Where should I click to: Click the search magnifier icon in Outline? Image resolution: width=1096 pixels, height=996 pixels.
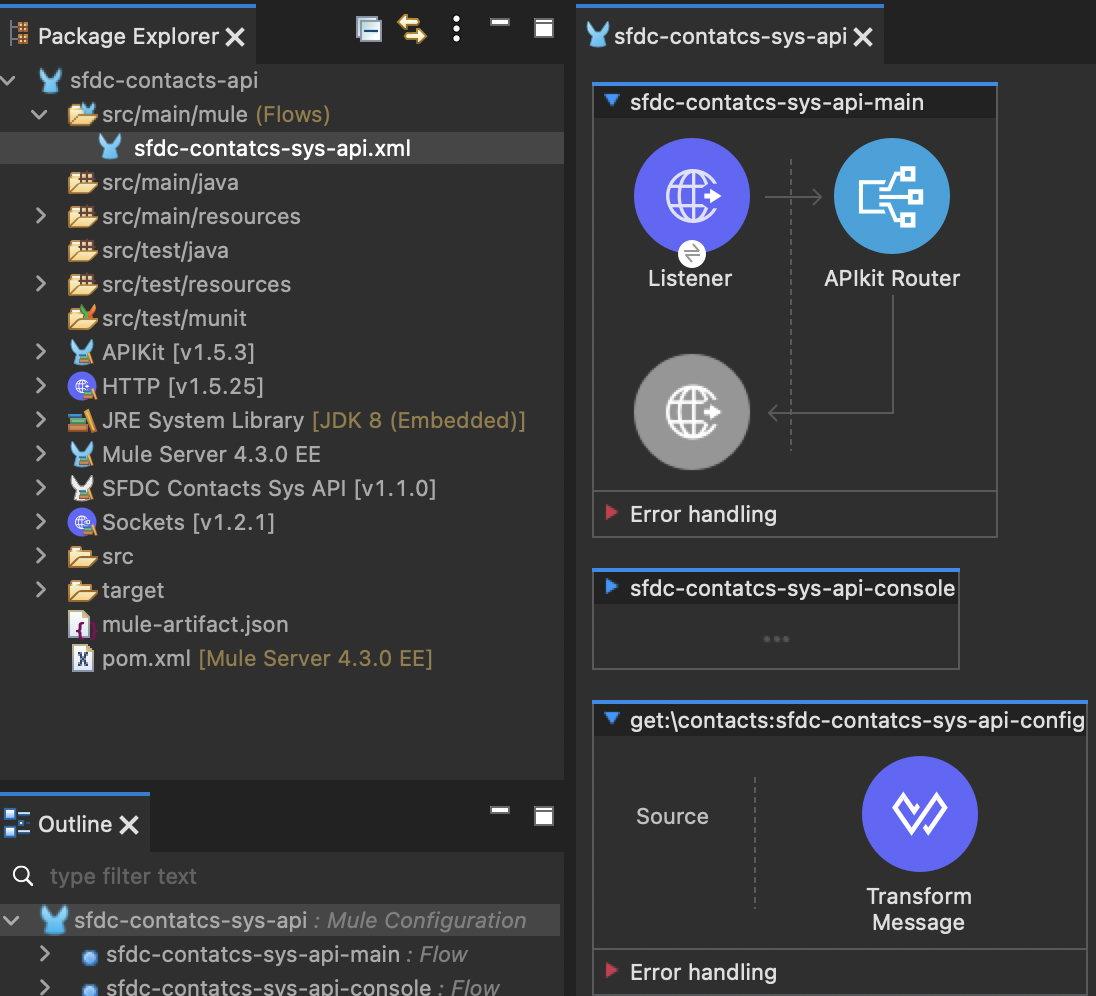click(x=23, y=876)
